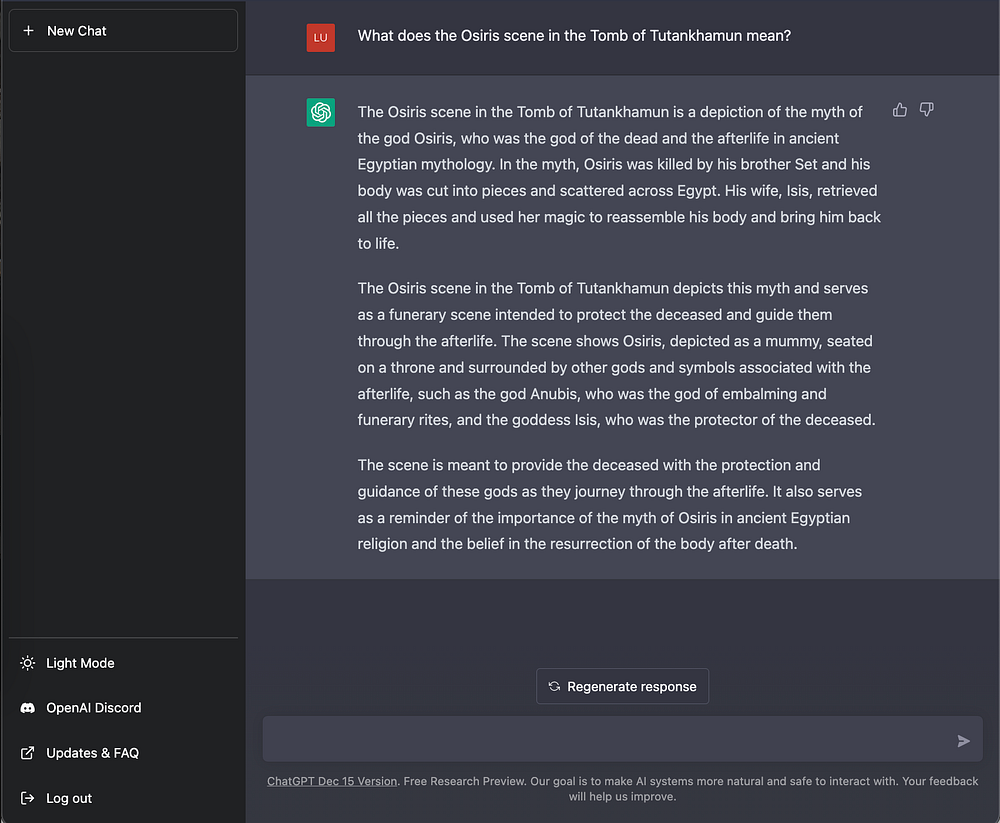Viewport: 1000px width, 823px height.
Task: Select the Log out text in the sidebar
Action: click(69, 798)
